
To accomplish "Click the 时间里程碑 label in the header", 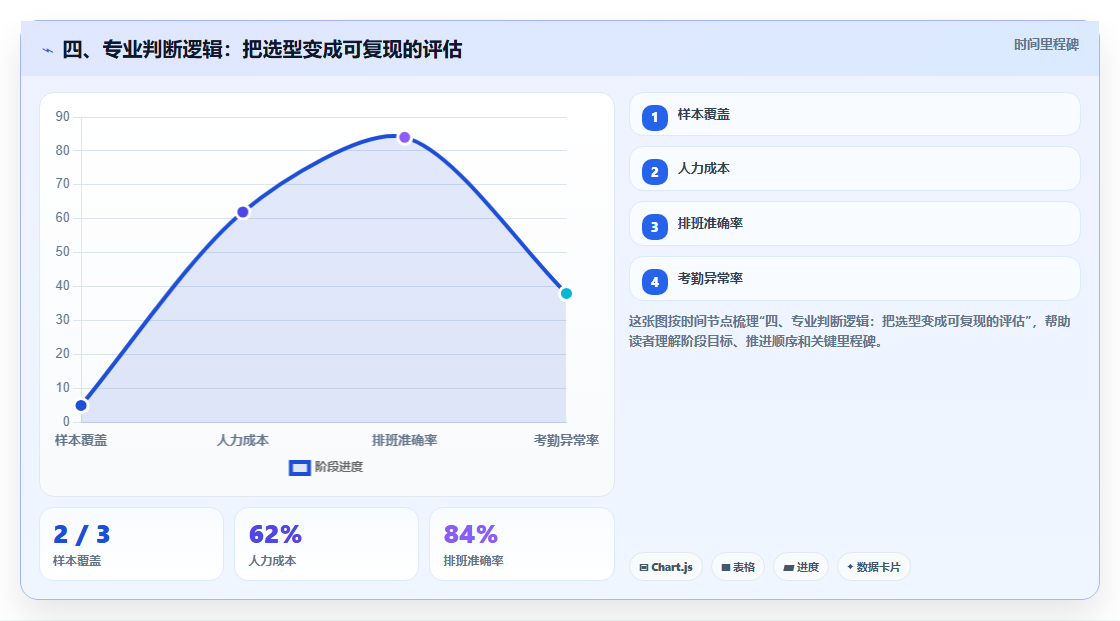I will (1046, 44).
